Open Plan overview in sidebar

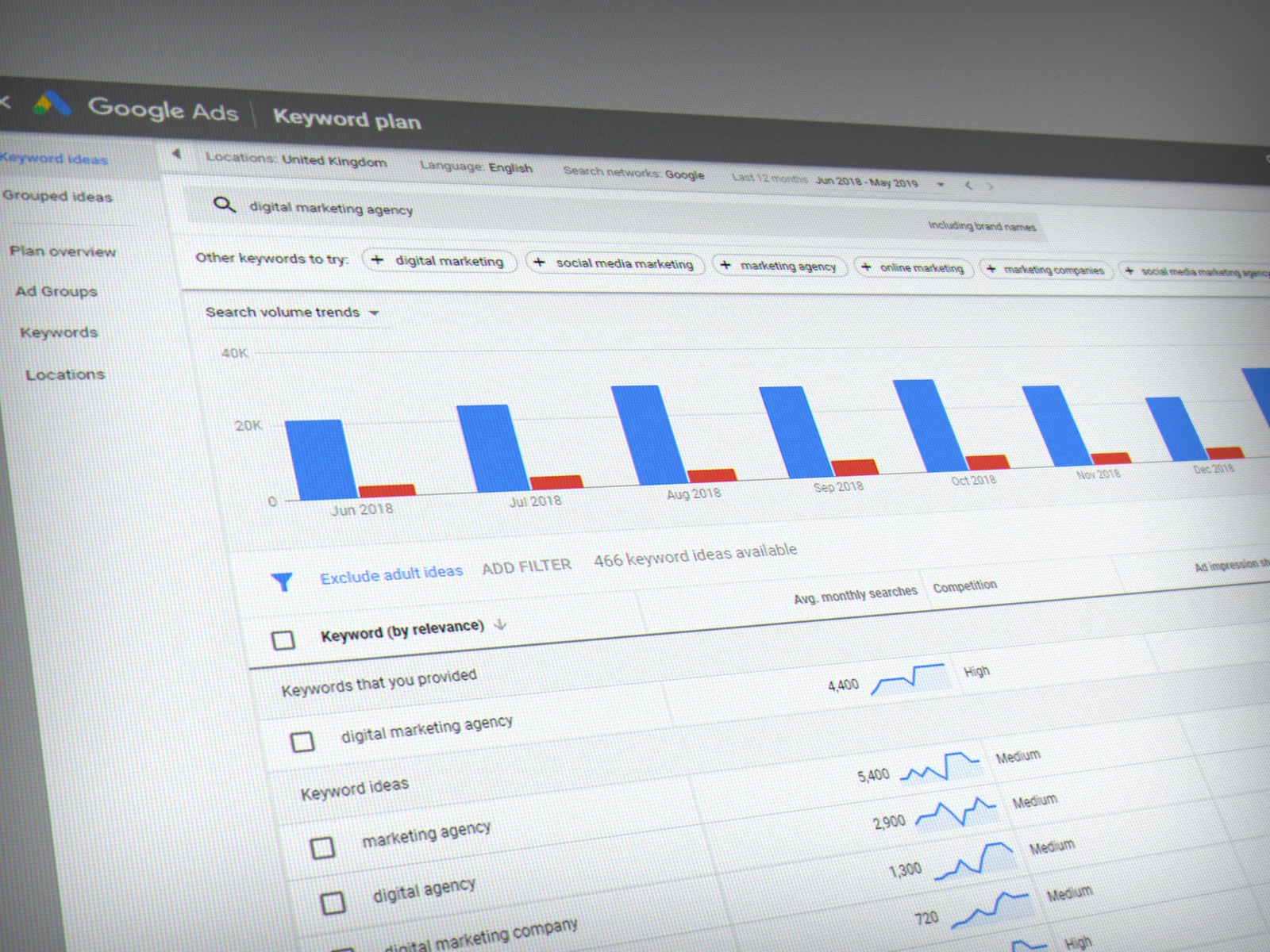[63, 251]
